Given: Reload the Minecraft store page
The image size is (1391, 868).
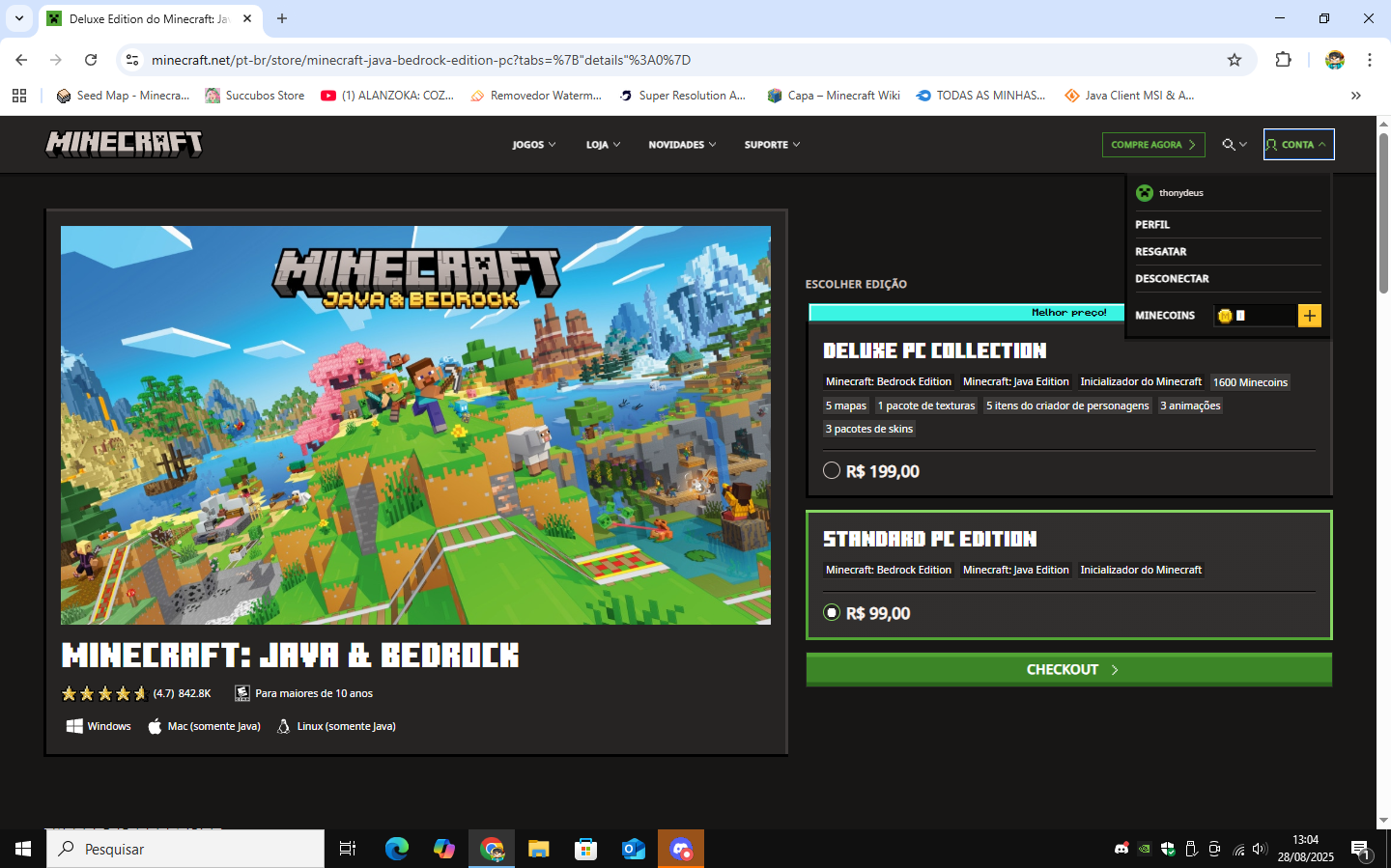Looking at the screenshot, I should pyautogui.click(x=91, y=60).
